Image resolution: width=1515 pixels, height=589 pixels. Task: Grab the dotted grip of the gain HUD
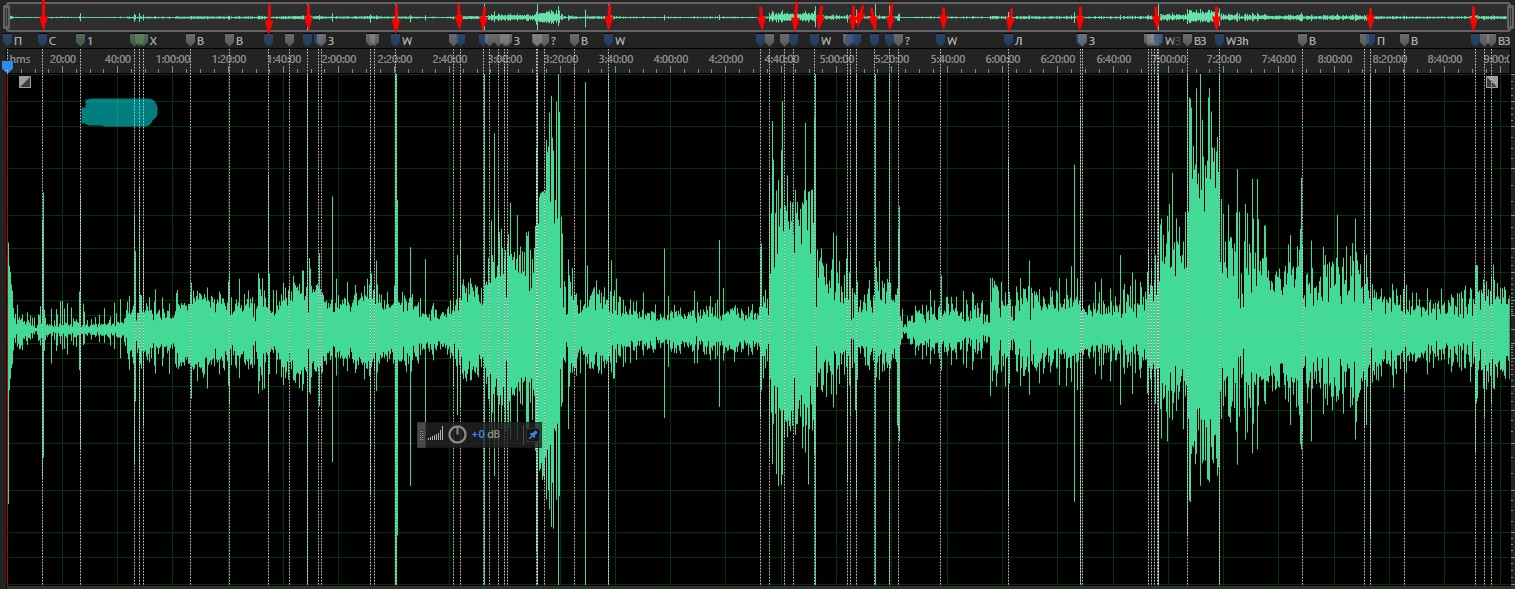pyautogui.click(x=421, y=435)
